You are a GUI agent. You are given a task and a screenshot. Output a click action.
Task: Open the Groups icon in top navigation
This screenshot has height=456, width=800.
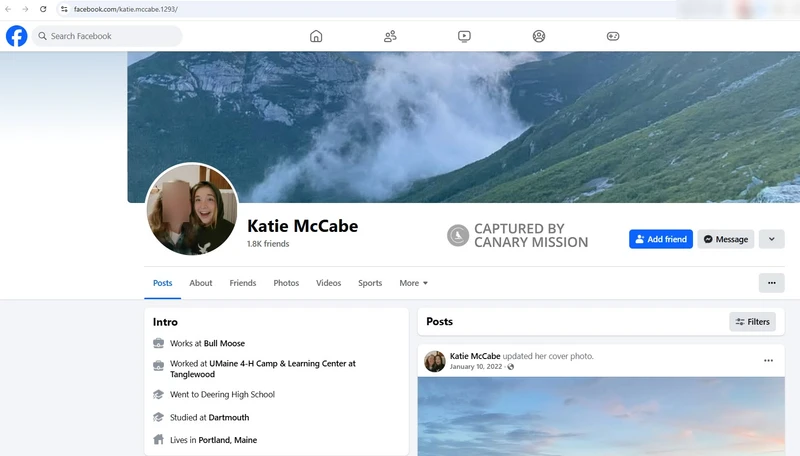[539, 36]
